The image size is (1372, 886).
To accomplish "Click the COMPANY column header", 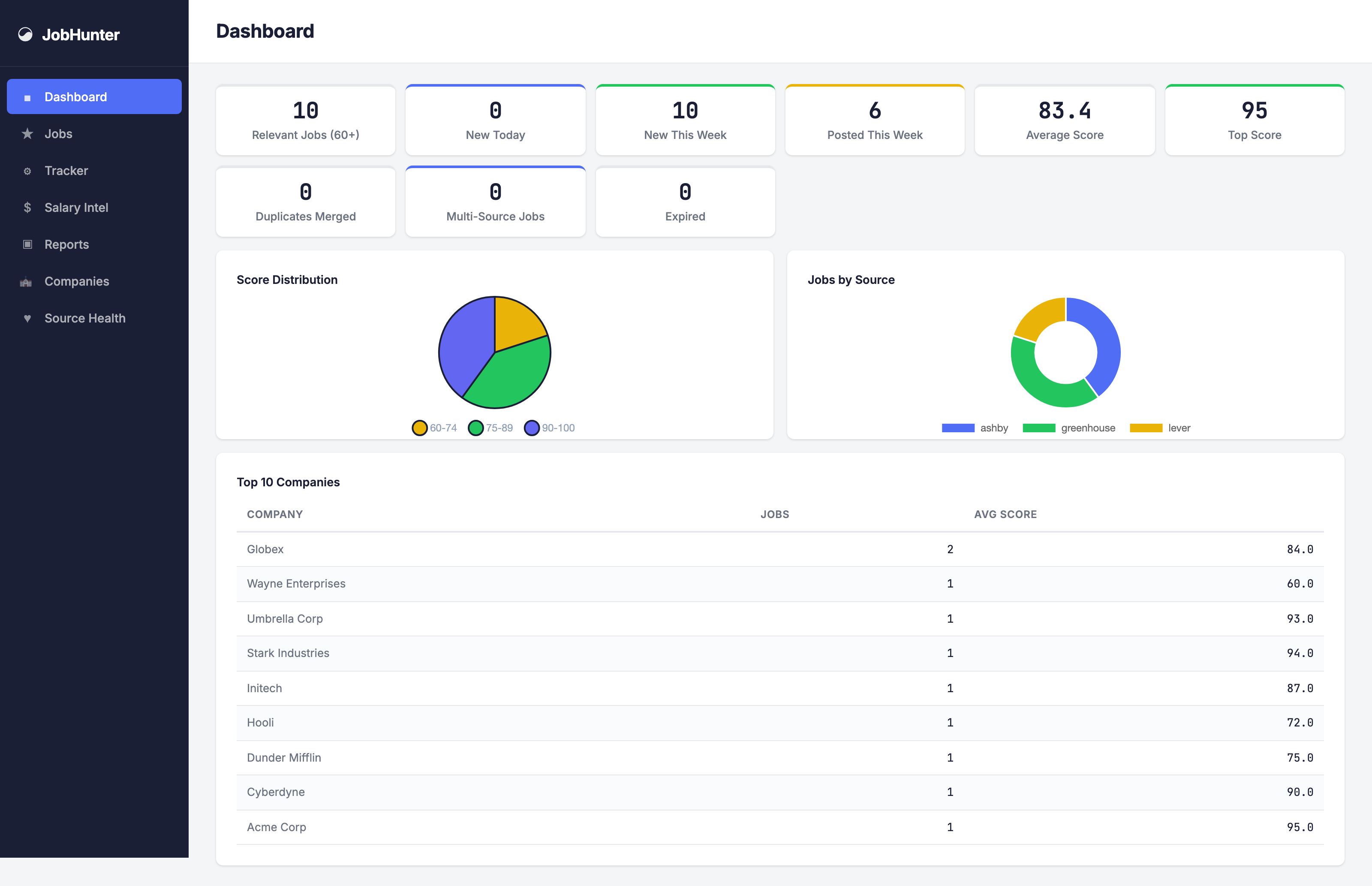I will tap(275, 514).
